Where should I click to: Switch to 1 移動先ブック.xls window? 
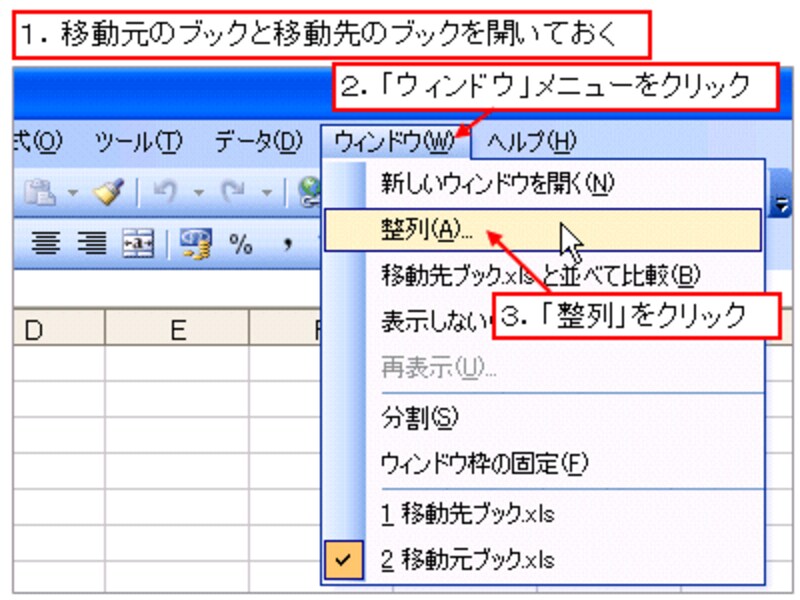point(543,513)
